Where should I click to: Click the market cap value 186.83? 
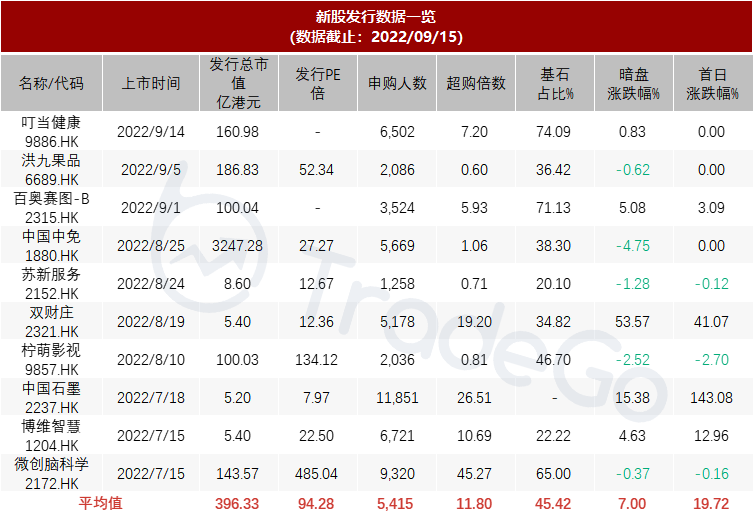237,170
